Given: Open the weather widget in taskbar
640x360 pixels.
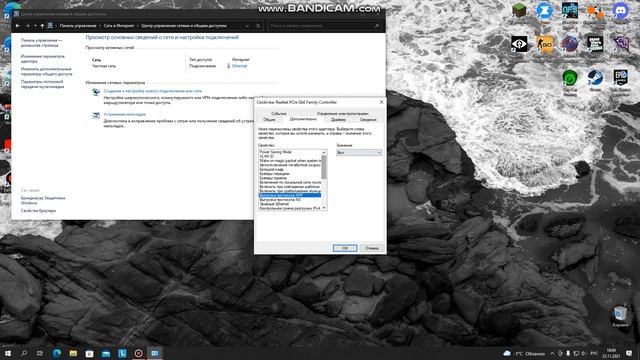Looking at the screenshot, I should [x=524, y=353].
